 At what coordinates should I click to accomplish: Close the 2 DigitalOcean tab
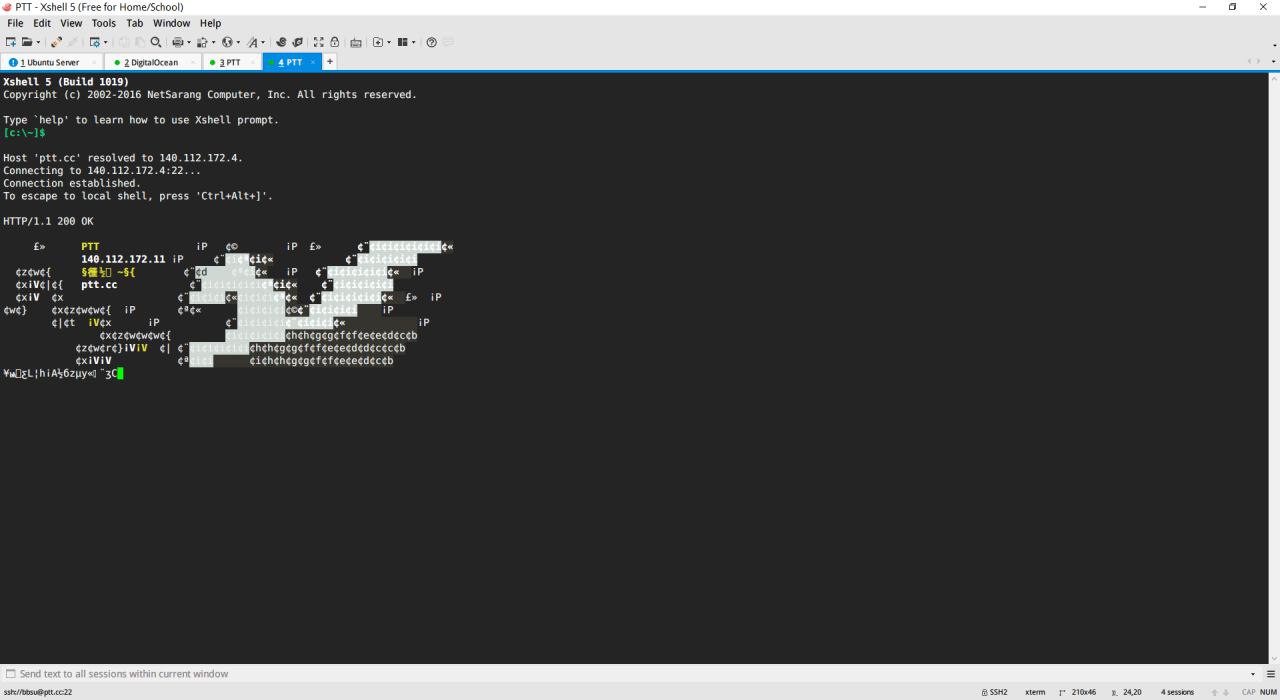coord(193,62)
